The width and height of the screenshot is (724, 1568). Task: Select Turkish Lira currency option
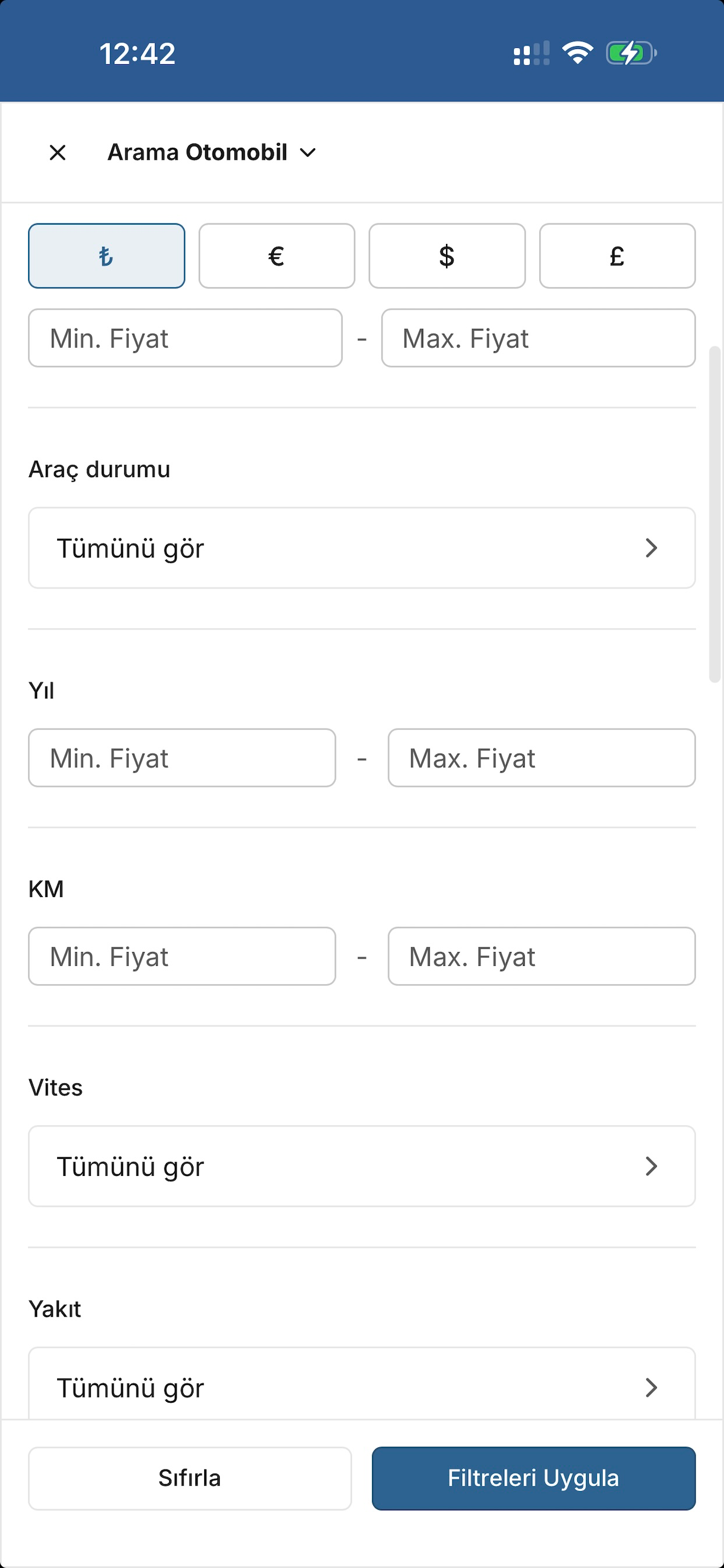pos(107,256)
